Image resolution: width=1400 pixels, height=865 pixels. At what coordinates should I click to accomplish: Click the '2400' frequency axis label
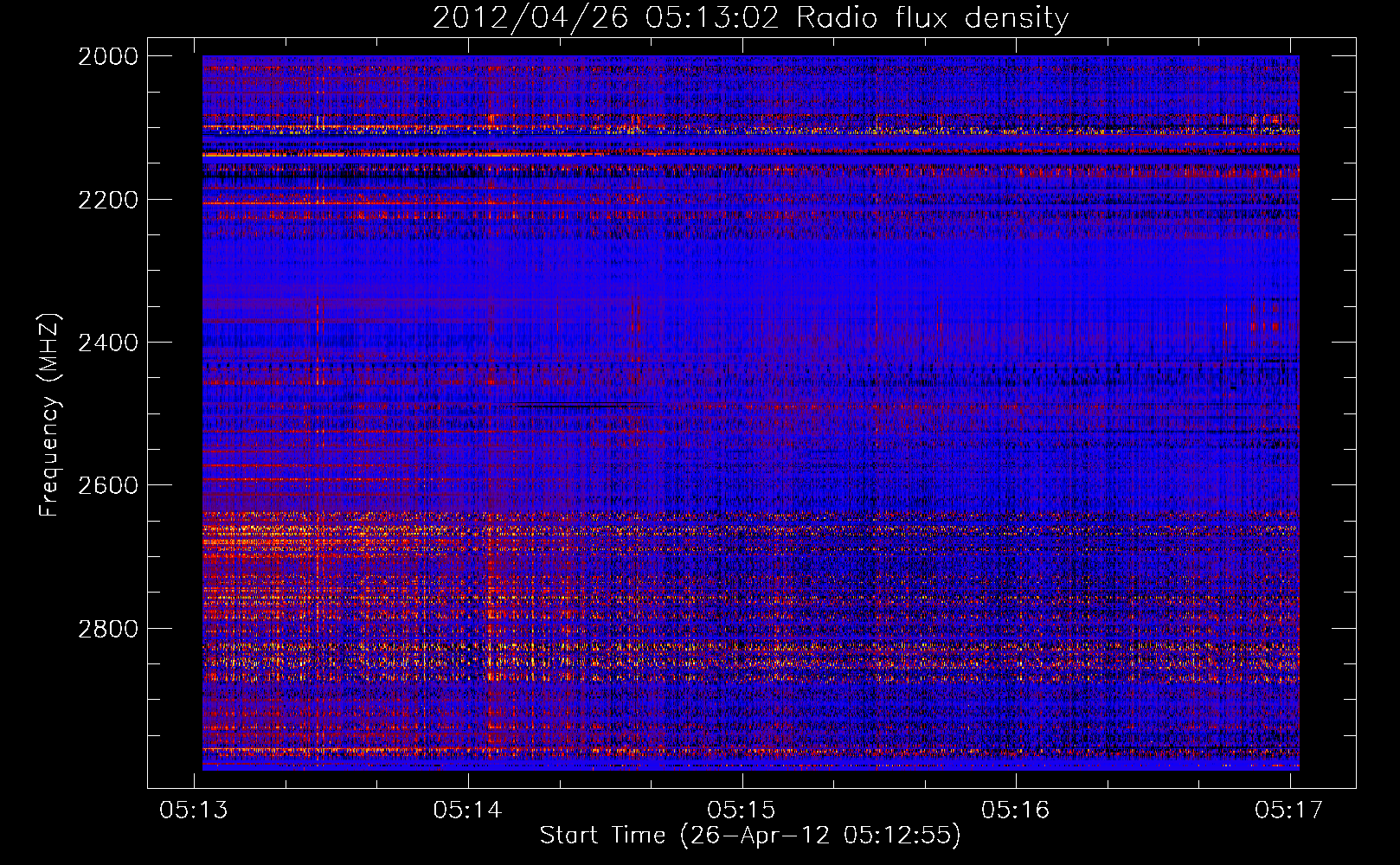[x=108, y=343]
